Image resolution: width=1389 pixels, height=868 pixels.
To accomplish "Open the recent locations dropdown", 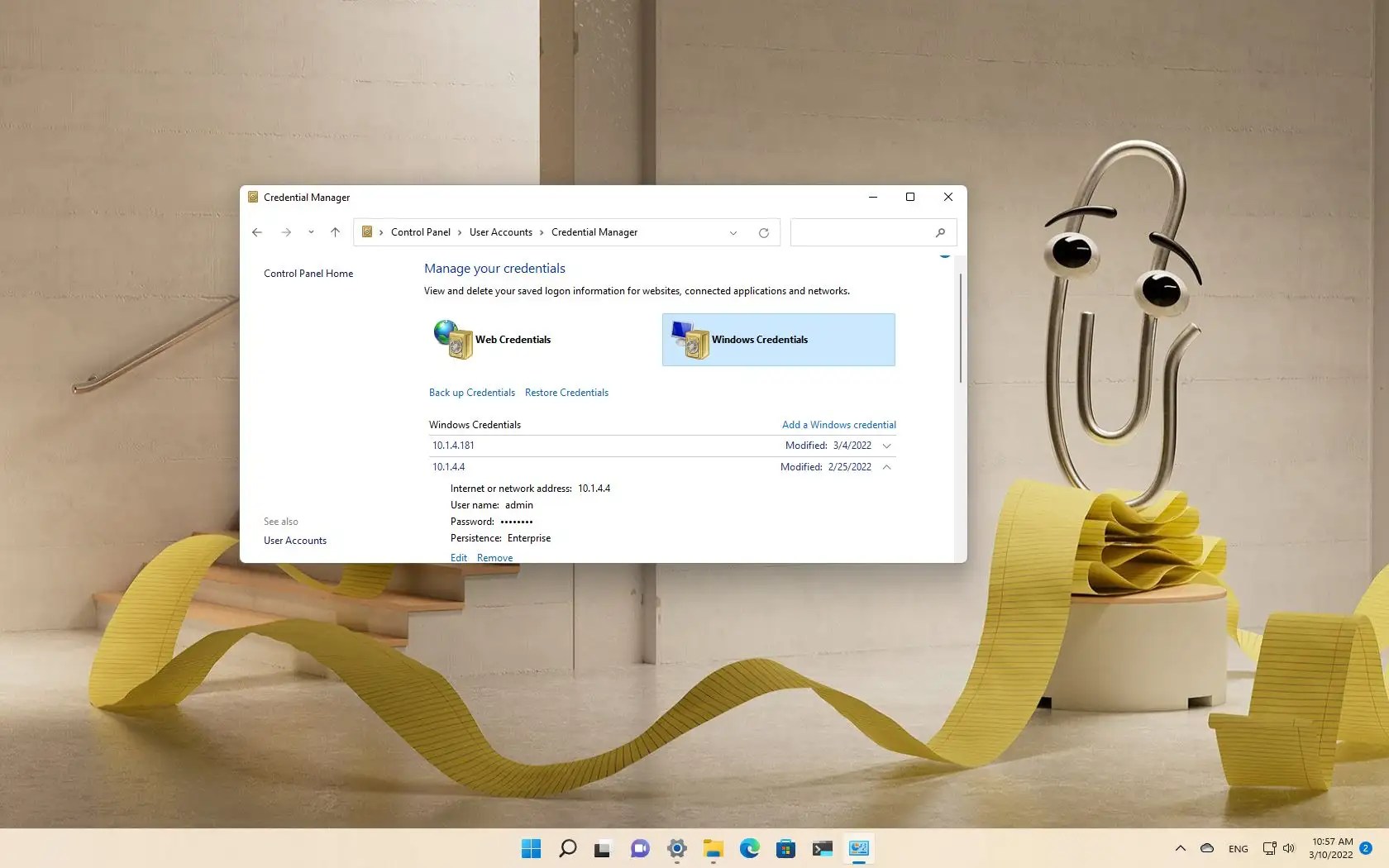I will click(x=311, y=232).
